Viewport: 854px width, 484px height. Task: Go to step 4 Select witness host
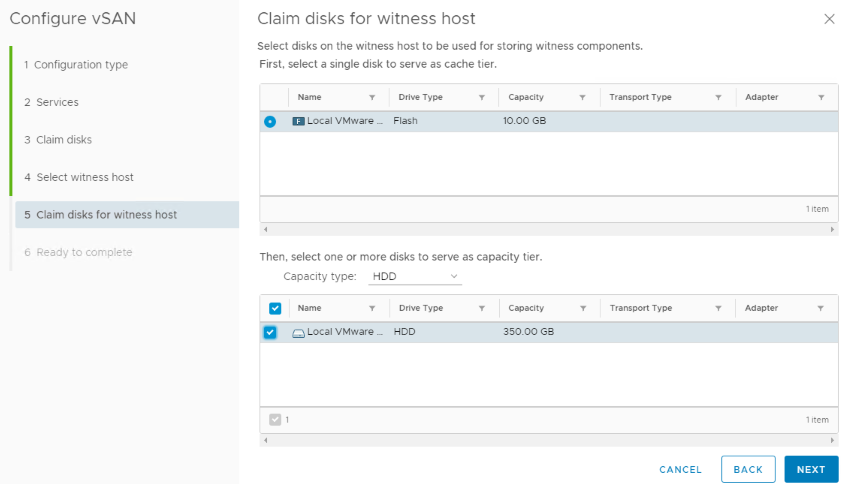[x=84, y=177]
